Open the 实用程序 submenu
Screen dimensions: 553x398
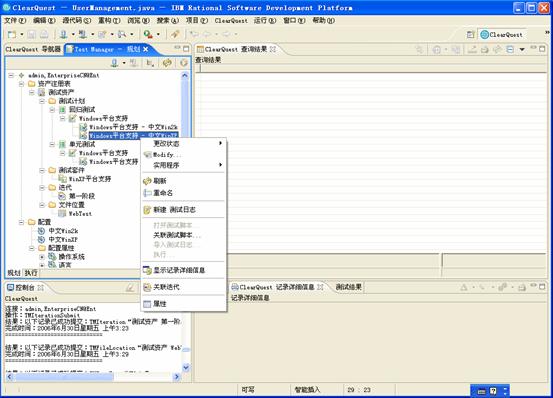tap(183, 165)
